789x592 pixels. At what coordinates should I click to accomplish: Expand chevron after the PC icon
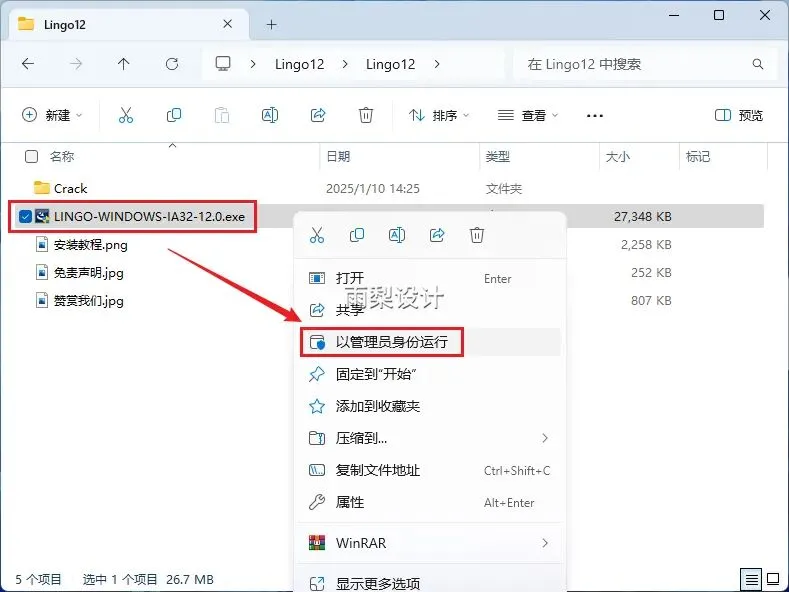pos(253,64)
